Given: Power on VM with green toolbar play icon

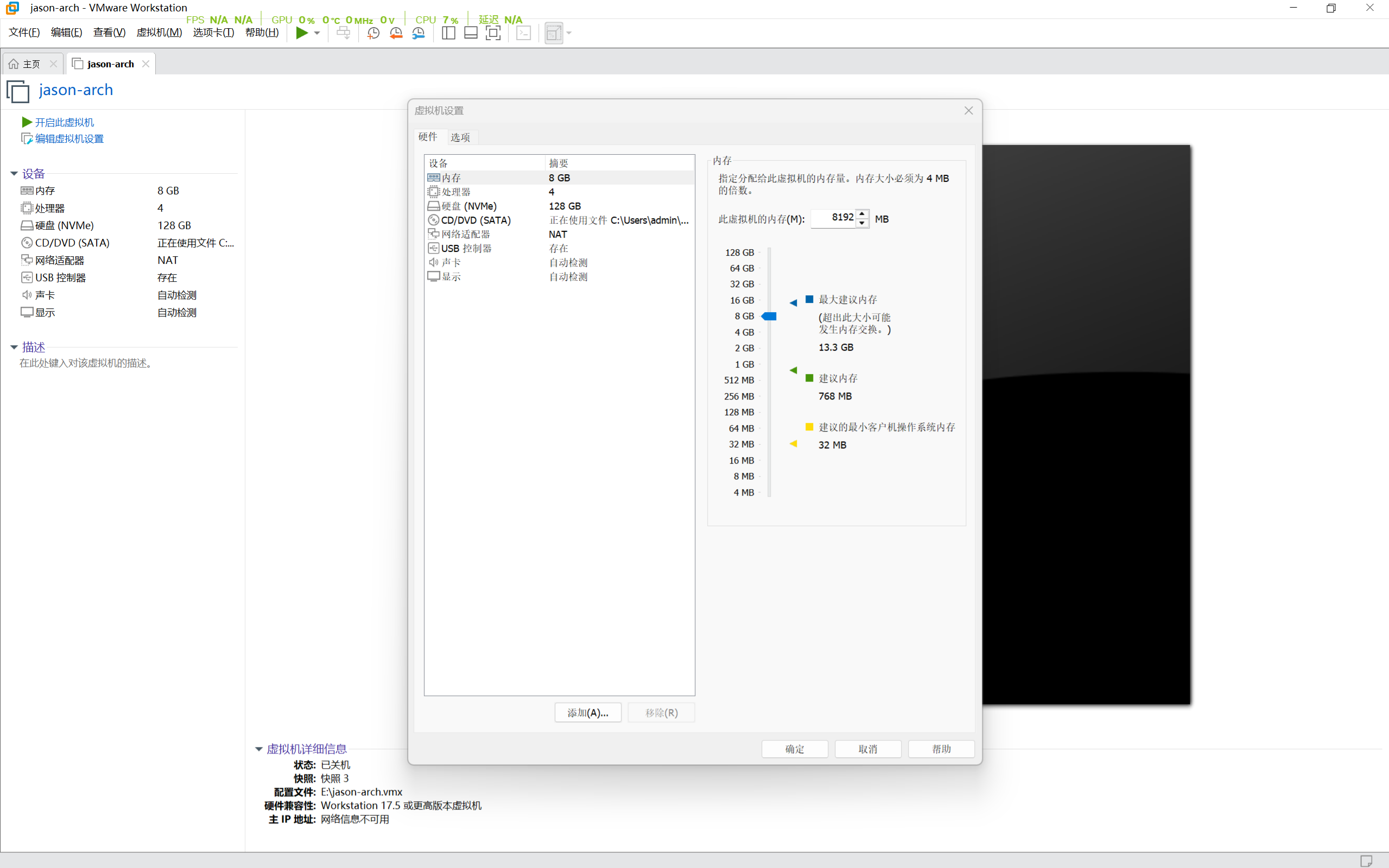Looking at the screenshot, I should pos(301,33).
